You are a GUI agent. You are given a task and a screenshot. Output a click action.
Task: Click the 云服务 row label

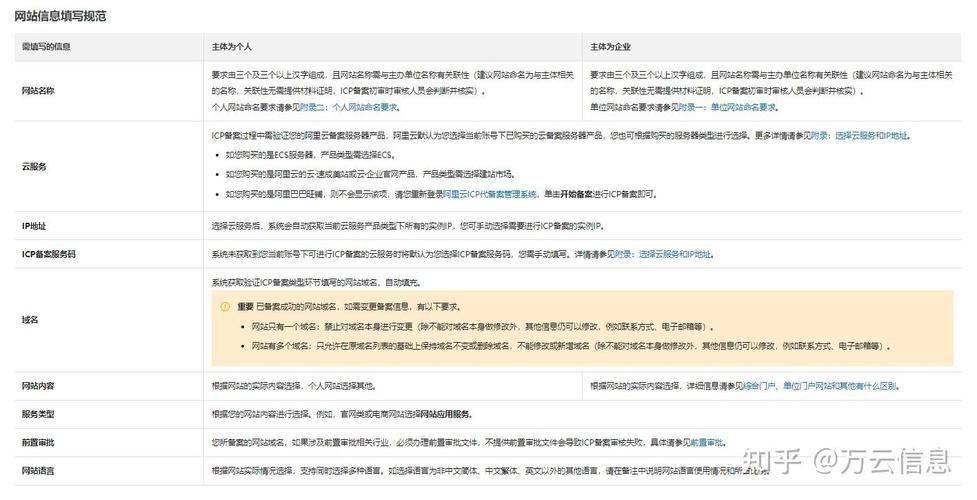(x=34, y=166)
